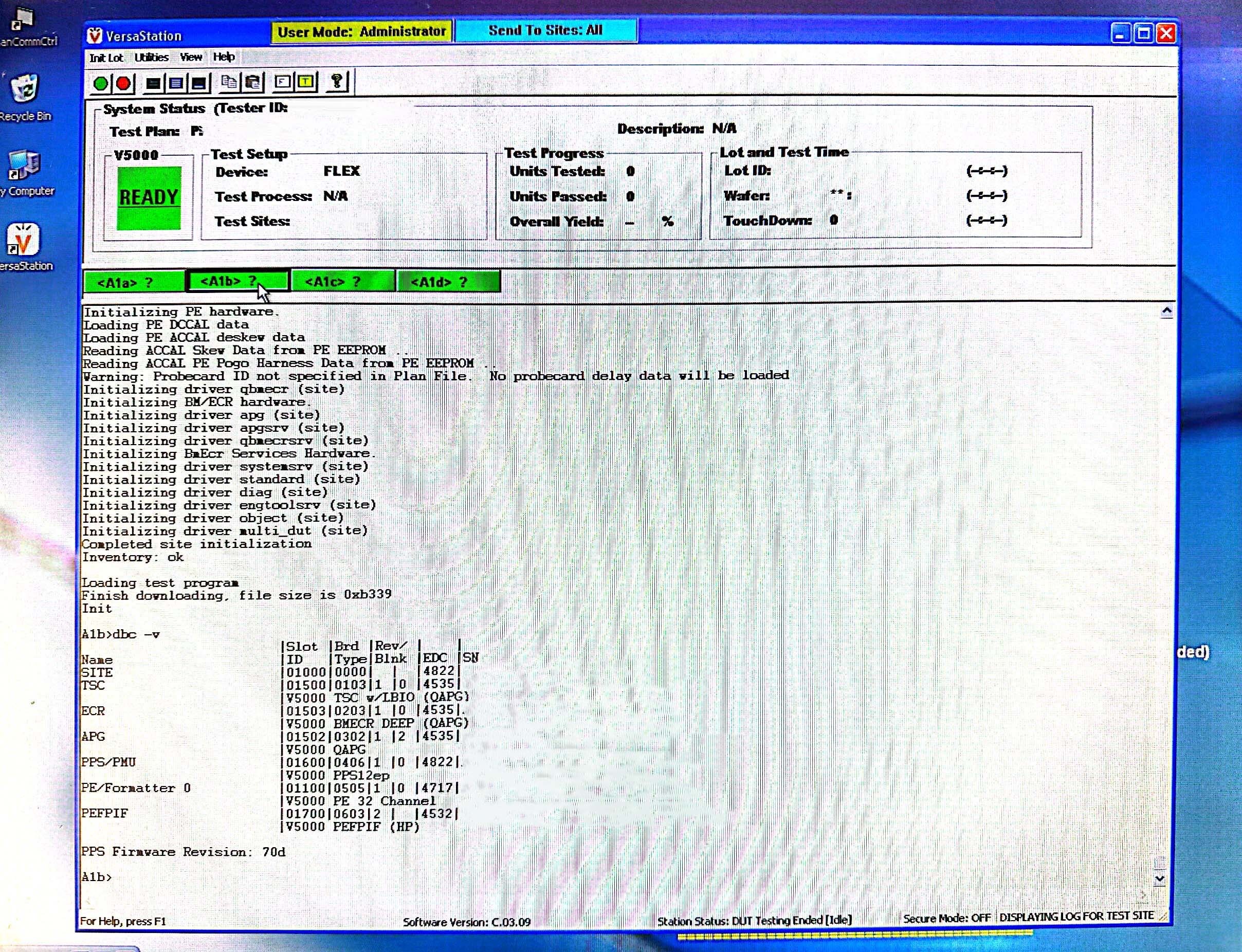Click the 'Test Plan:' label
1242x952 pixels.
(144, 132)
